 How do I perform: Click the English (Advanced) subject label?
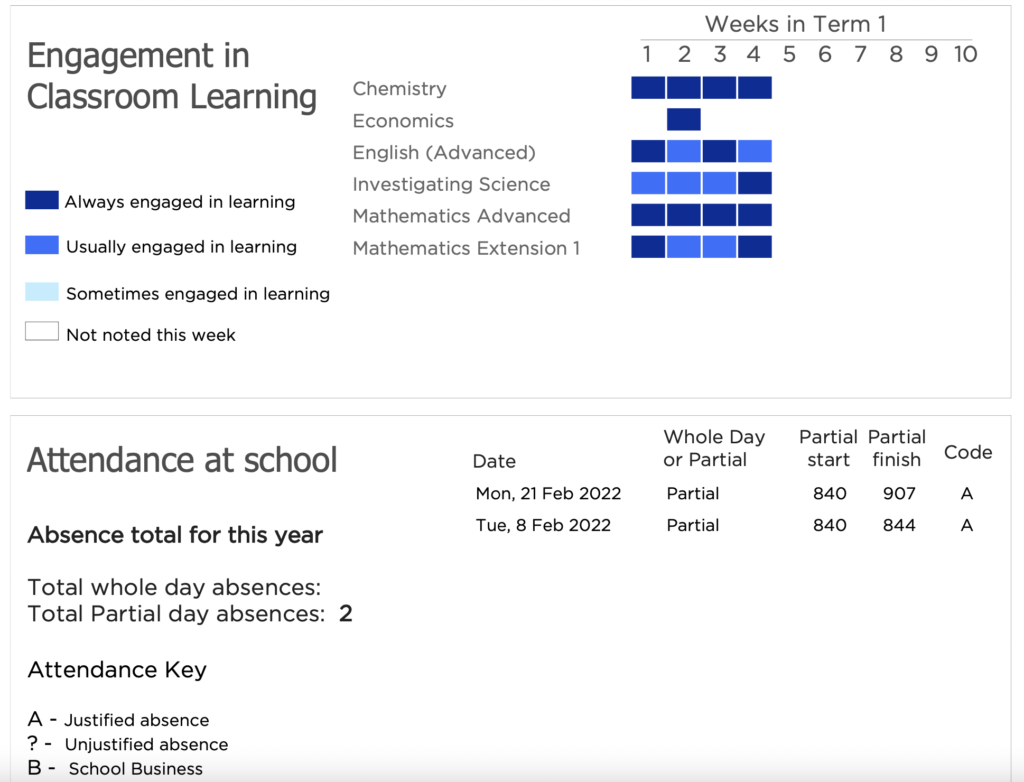point(444,153)
